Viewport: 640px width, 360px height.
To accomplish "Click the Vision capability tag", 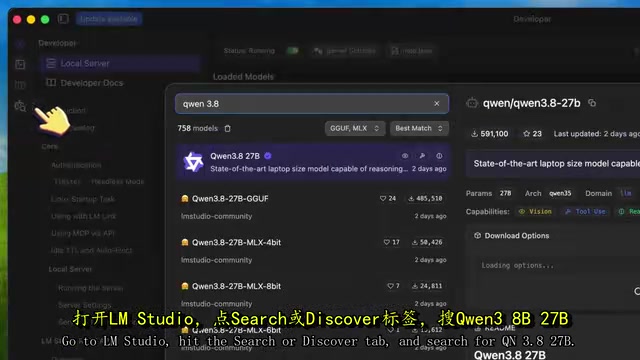I will click(x=535, y=211).
